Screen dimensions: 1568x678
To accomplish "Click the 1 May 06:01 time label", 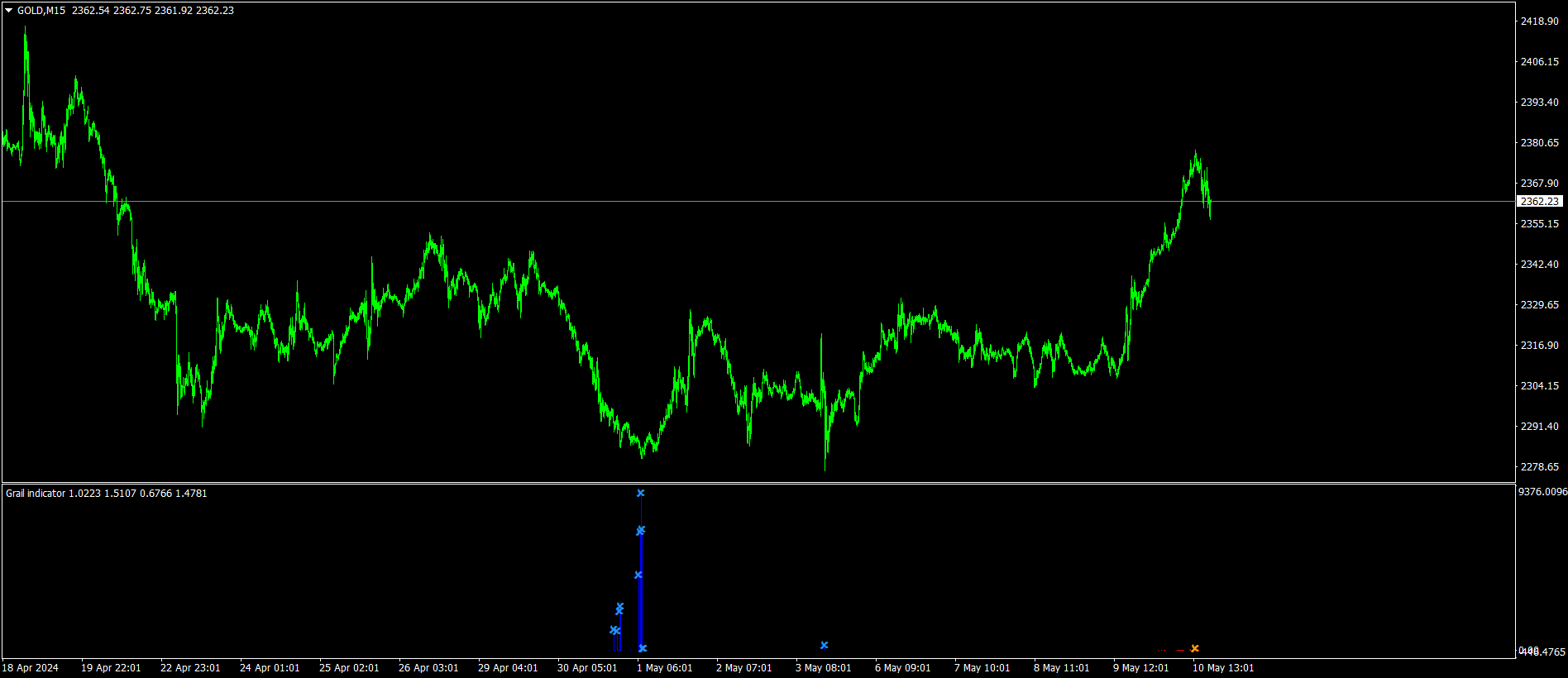I will pyautogui.click(x=665, y=668).
